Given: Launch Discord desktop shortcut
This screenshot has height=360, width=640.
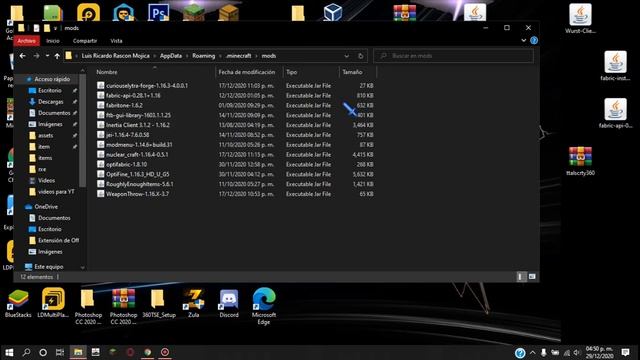Looking at the screenshot, I should pos(229,303).
